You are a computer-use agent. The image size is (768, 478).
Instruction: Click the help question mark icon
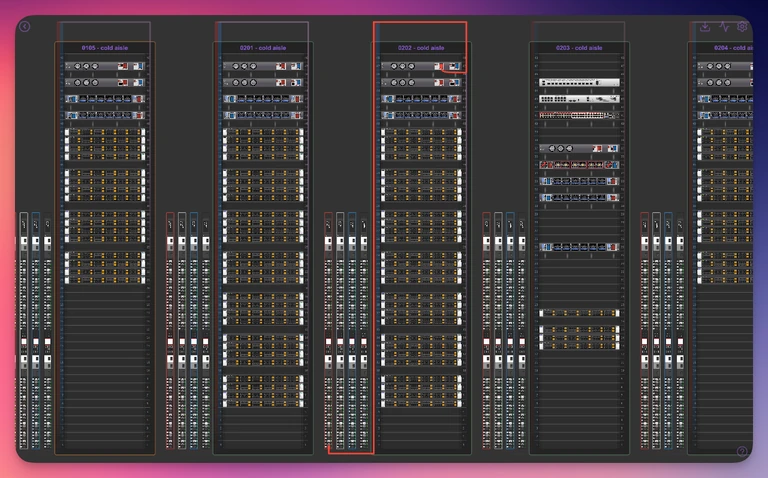click(742, 451)
